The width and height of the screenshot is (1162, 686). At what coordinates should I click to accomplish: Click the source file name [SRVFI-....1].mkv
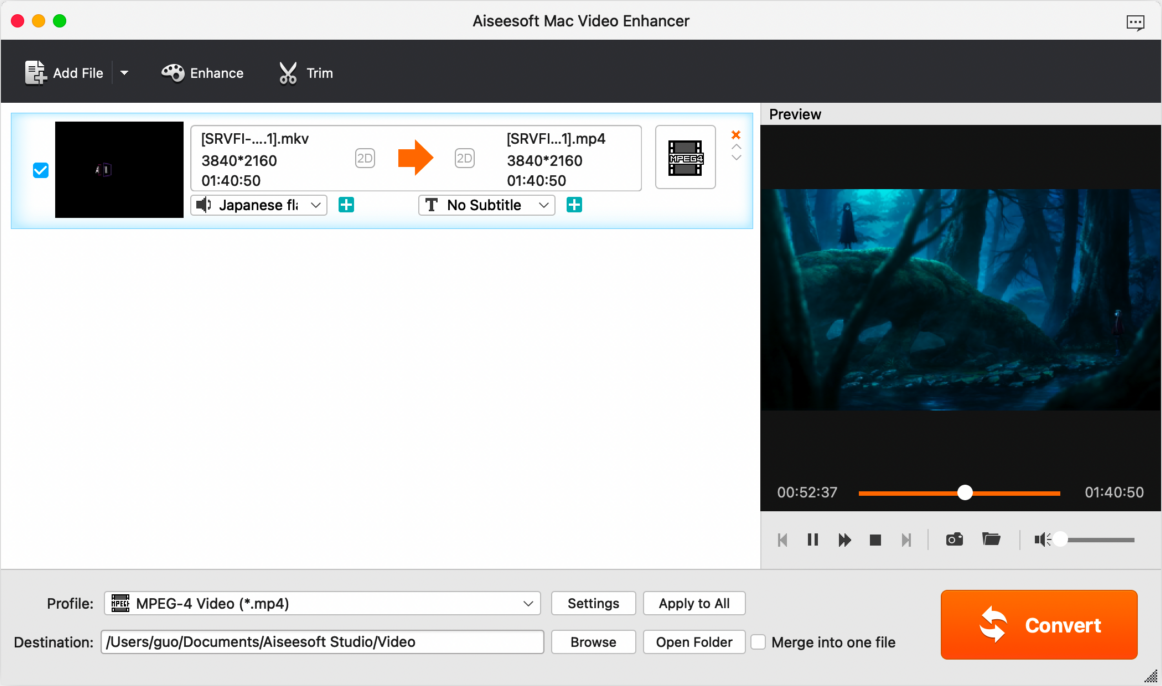(255, 139)
